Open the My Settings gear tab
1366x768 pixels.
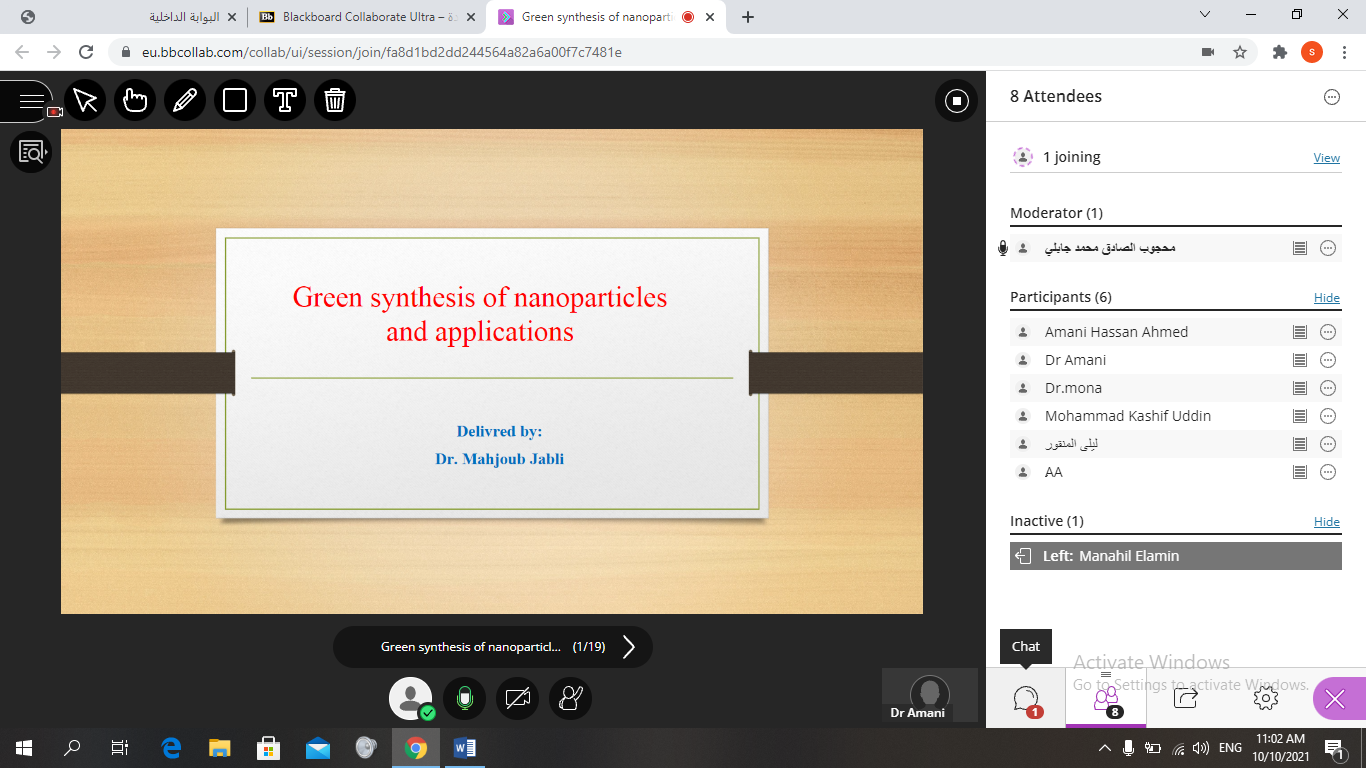point(1266,698)
